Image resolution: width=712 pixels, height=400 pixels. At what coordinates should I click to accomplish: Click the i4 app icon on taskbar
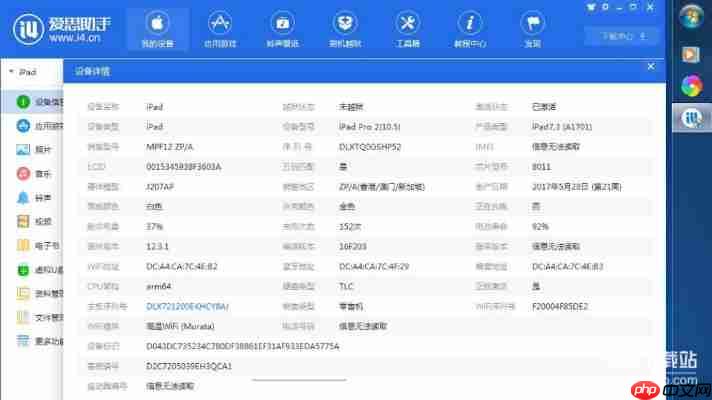click(x=691, y=118)
